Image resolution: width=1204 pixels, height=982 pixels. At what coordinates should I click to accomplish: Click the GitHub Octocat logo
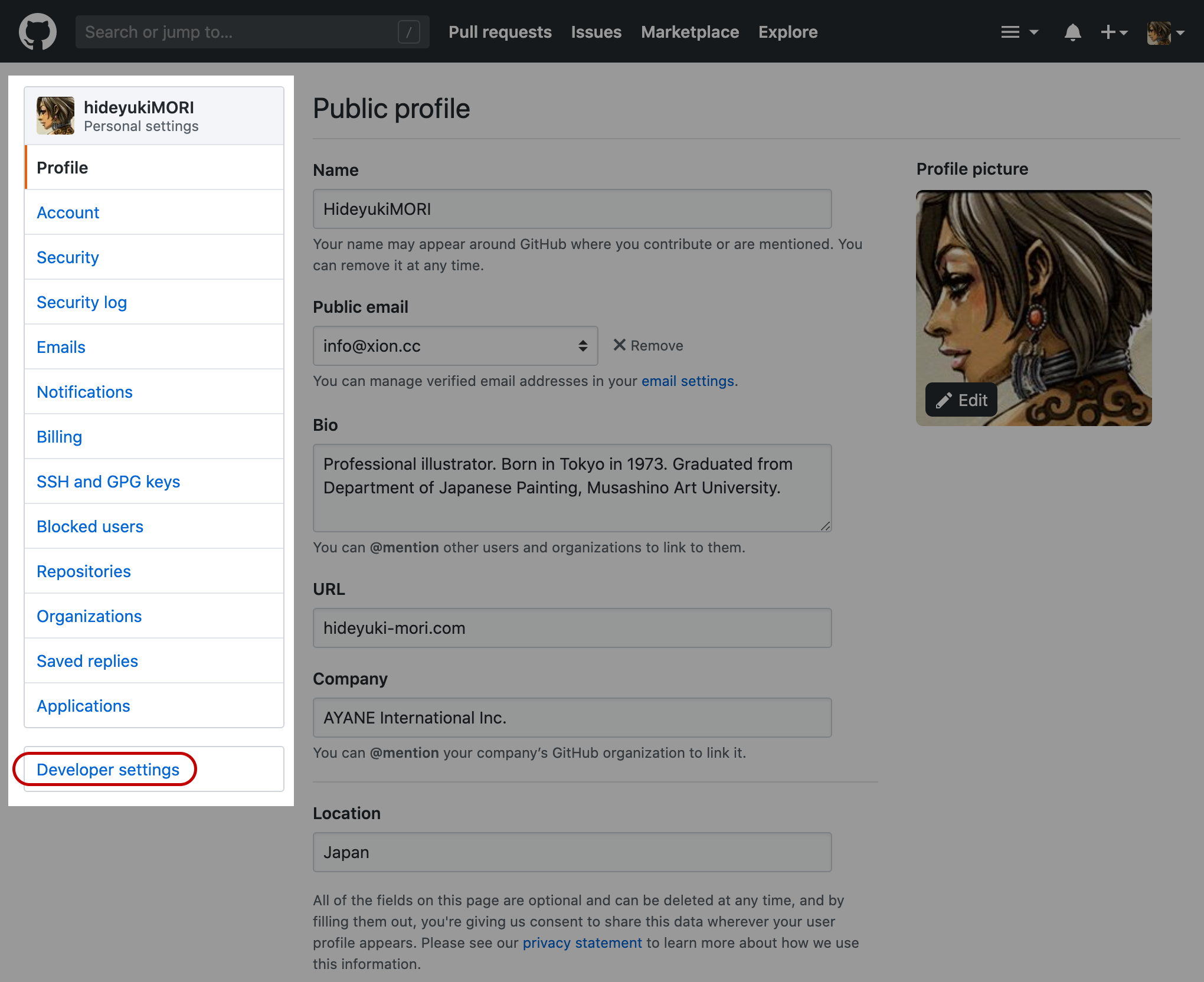point(38,31)
